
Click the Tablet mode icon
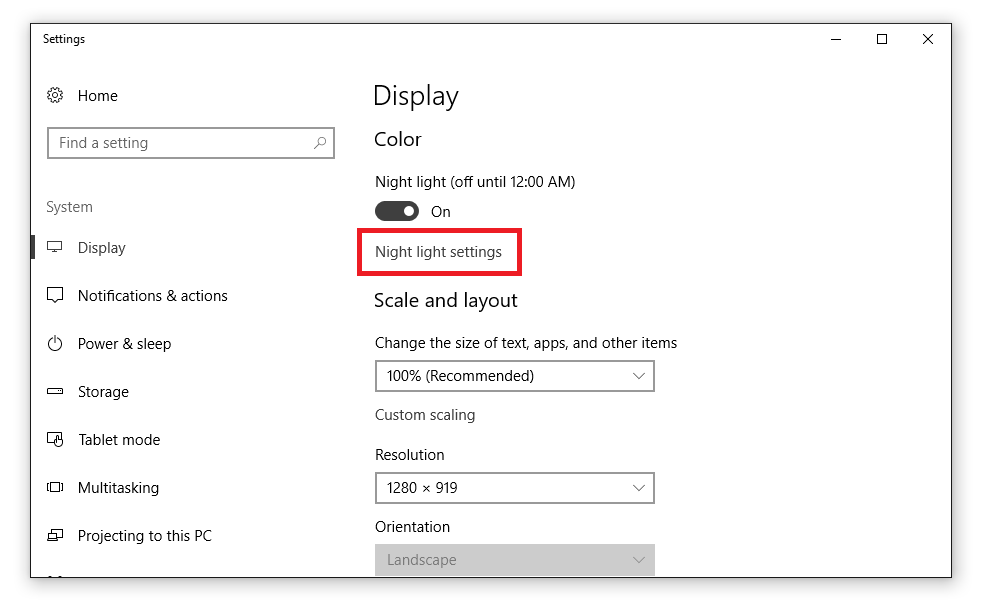(55, 440)
